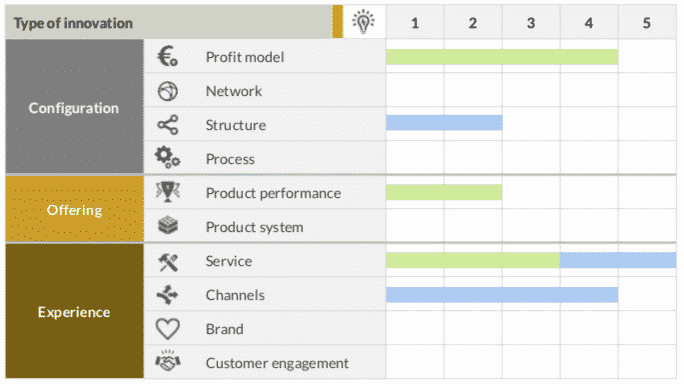Select the arrows Channels icon

(168, 295)
